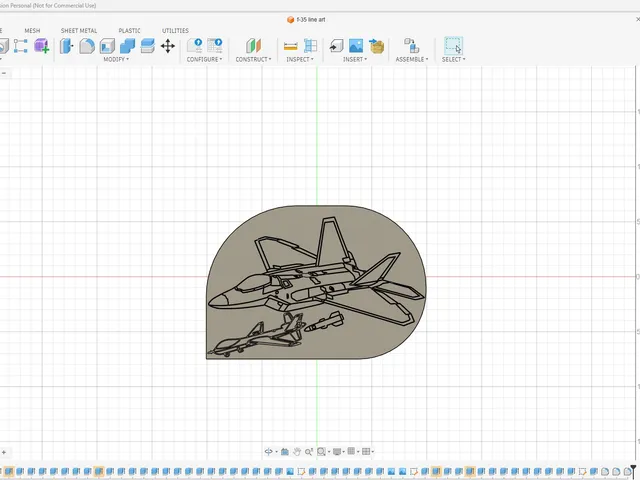
Task: Open the Zoom Window dropdown arrow
Action: pyautogui.click(x=329, y=452)
